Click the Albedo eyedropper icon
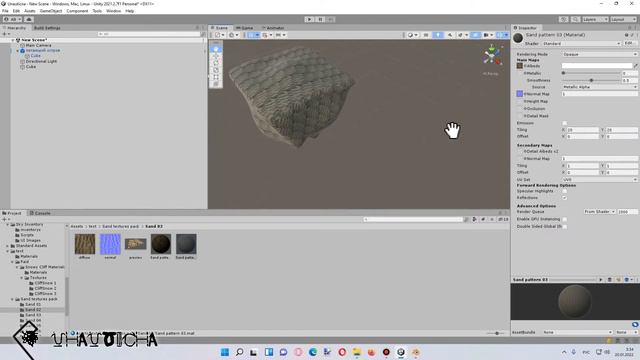 [635, 66]
